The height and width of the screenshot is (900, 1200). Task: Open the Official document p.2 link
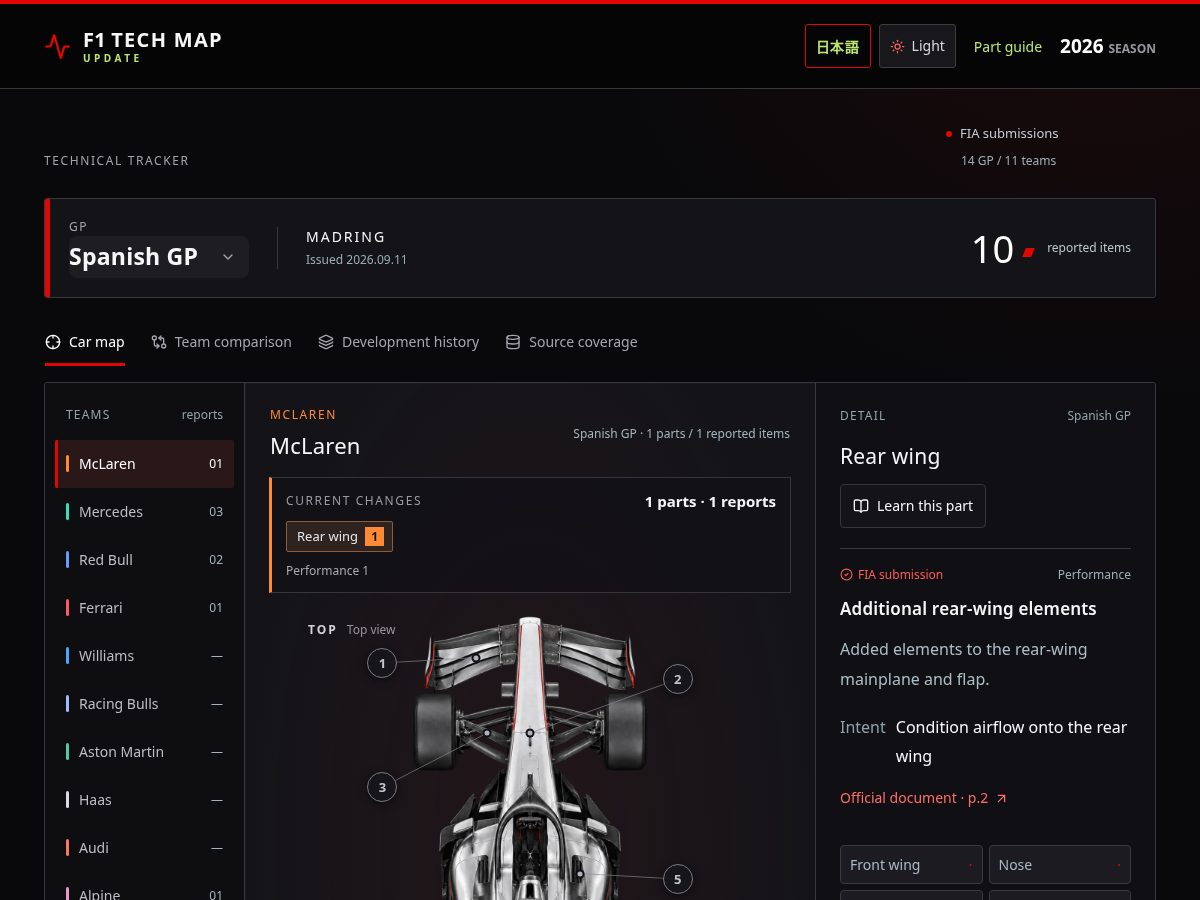click(x=923, y=798)
